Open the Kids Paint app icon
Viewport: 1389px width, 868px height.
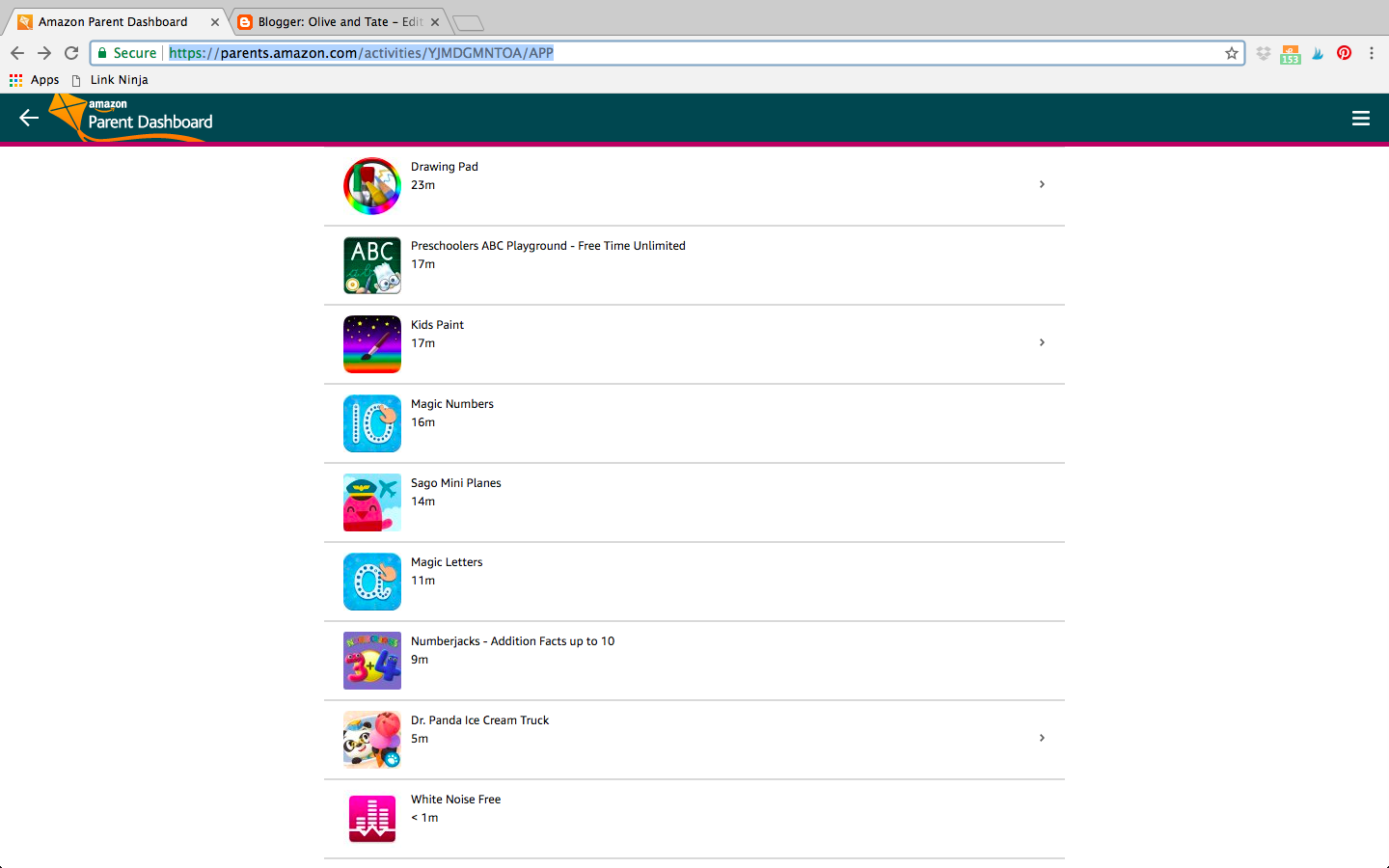point(372,344)
